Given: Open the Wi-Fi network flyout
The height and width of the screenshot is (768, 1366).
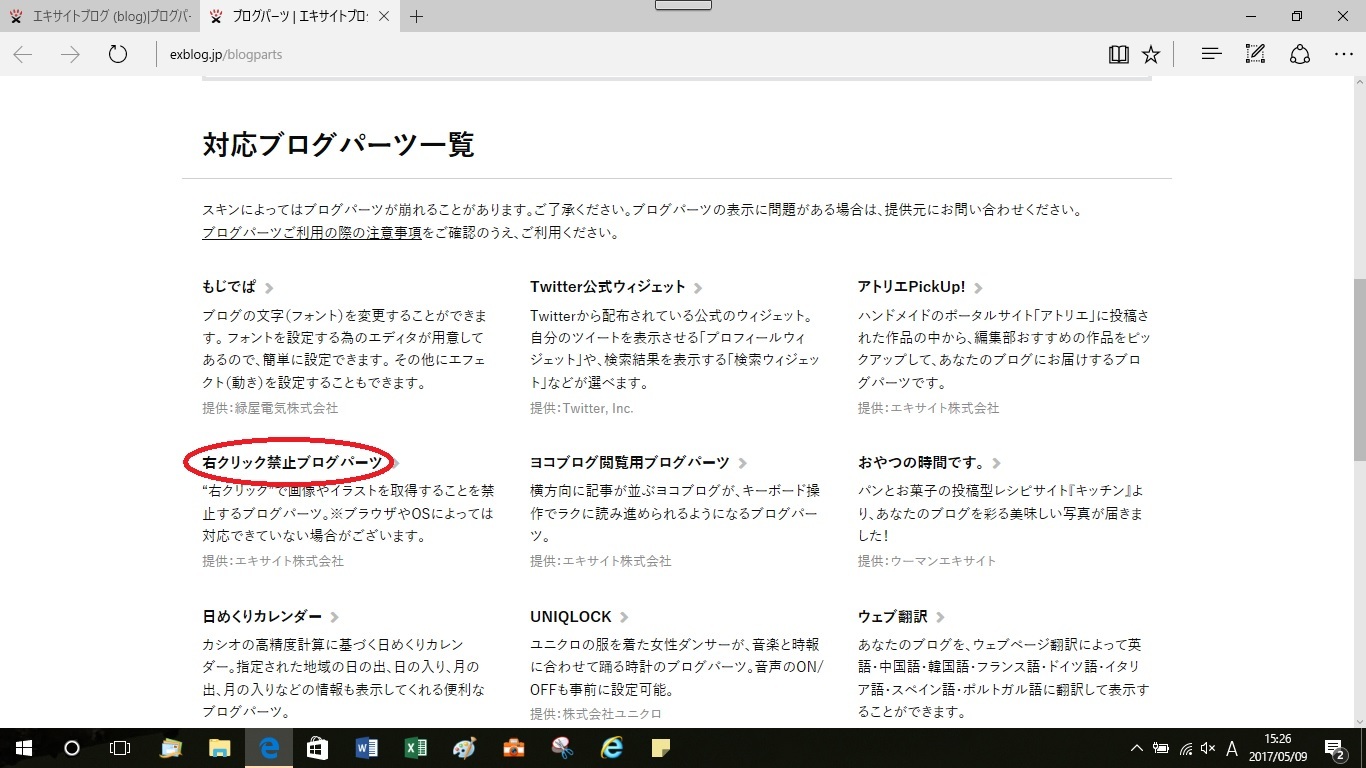Looking at the screenshot, I should (x=1185, y=748).
